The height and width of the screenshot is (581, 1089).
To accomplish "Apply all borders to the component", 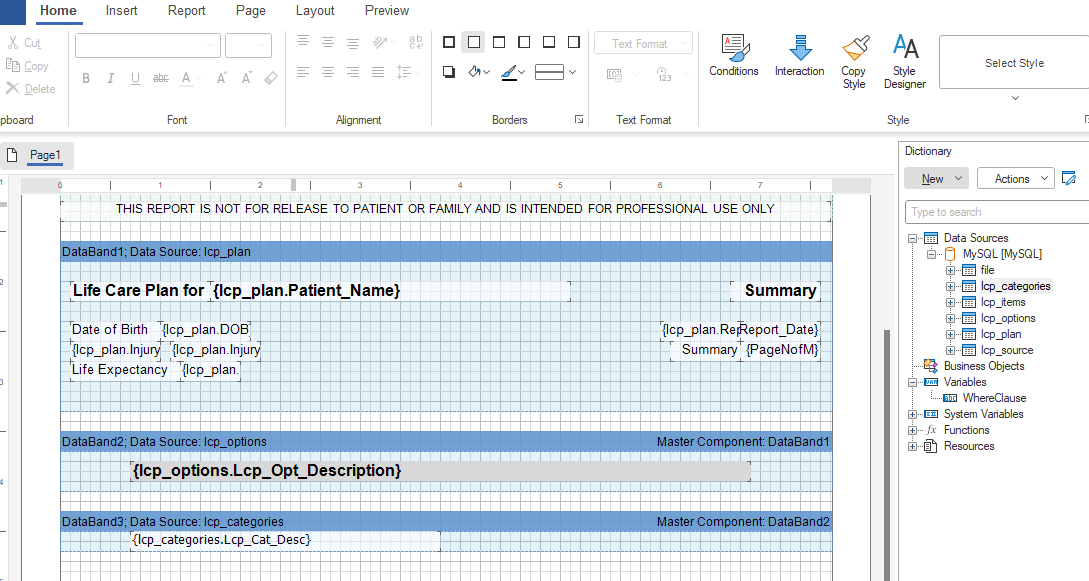I will tap(449, 42).
